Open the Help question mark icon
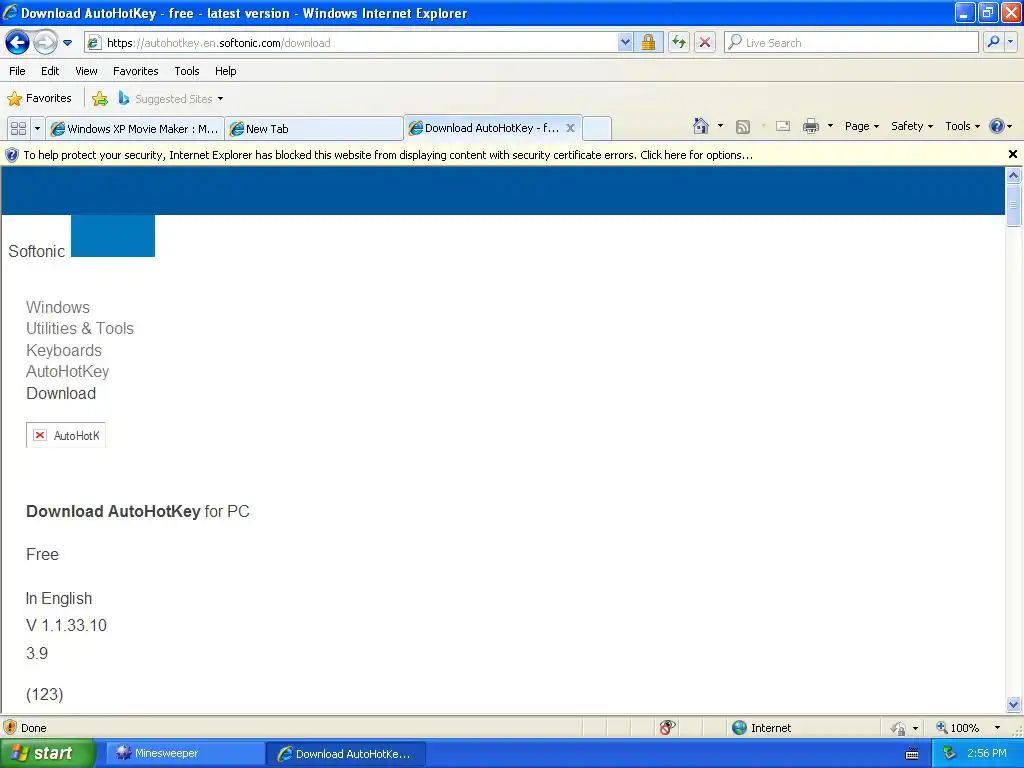This screenshot has width=1024, height=768. (x=1000, y=126)
